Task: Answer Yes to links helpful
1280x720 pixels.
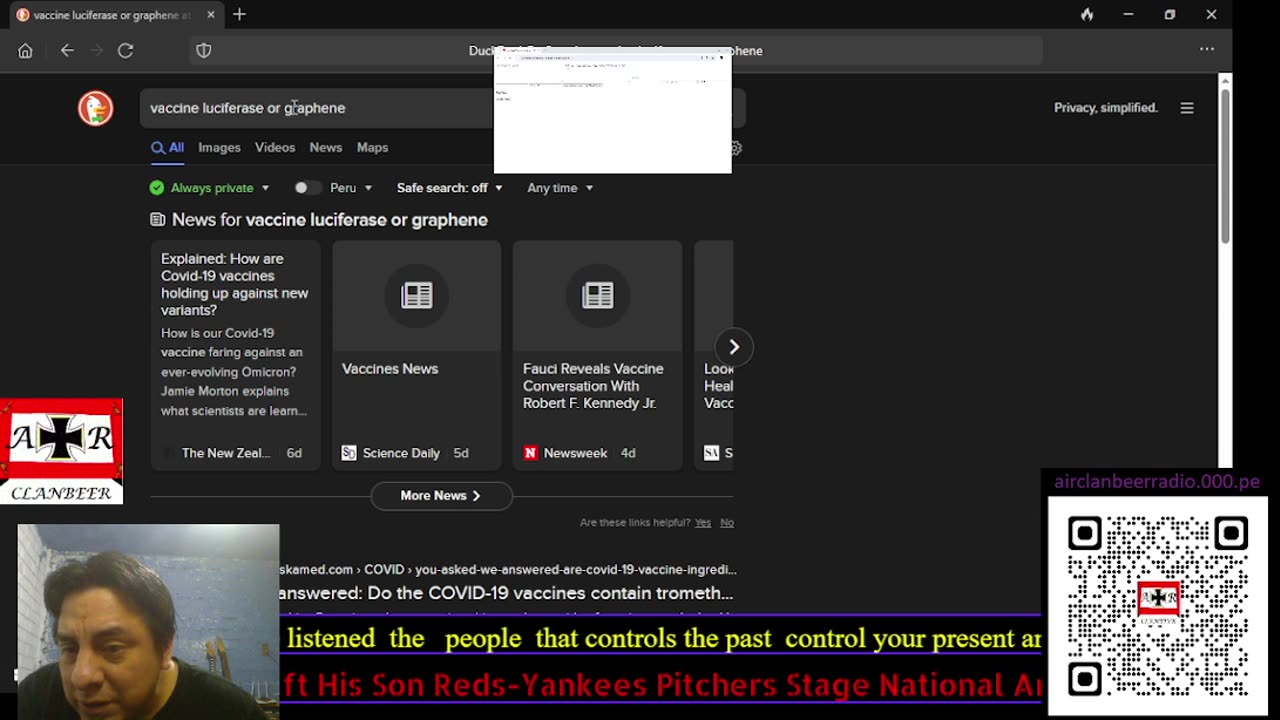Action: click(703, 523)
